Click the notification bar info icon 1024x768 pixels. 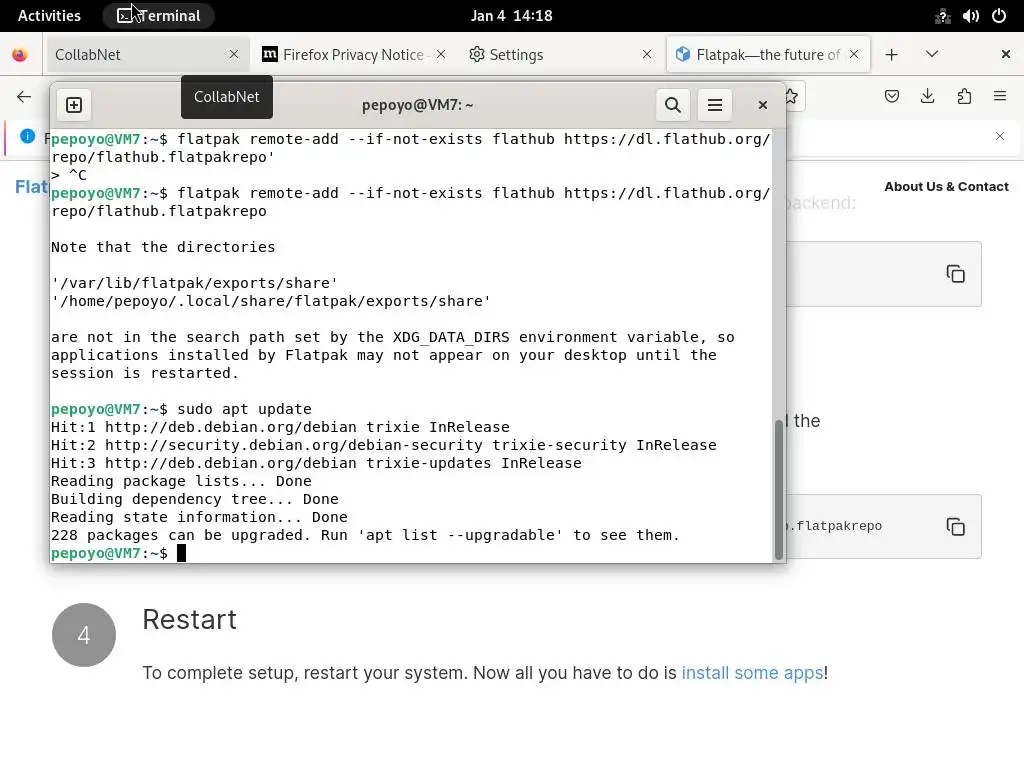(27, 136)
